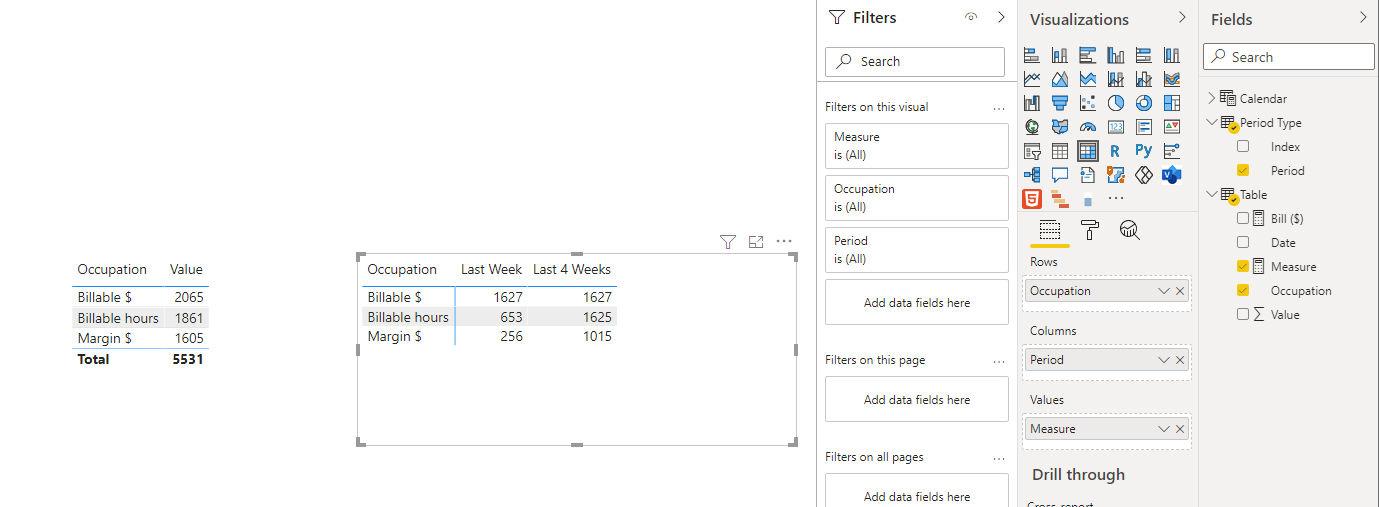Screen dimensions: 1379x507
Task: Select the Python visual
Action: click(1144, 151)
